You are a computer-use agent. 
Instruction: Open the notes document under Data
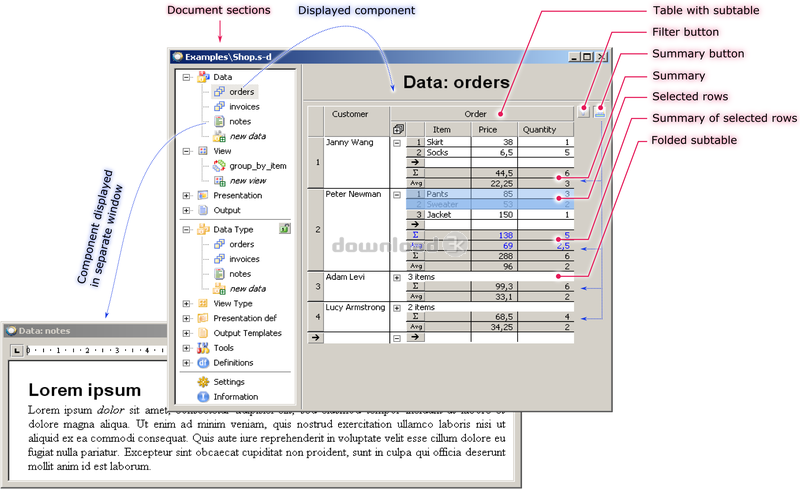pos(233,121)
